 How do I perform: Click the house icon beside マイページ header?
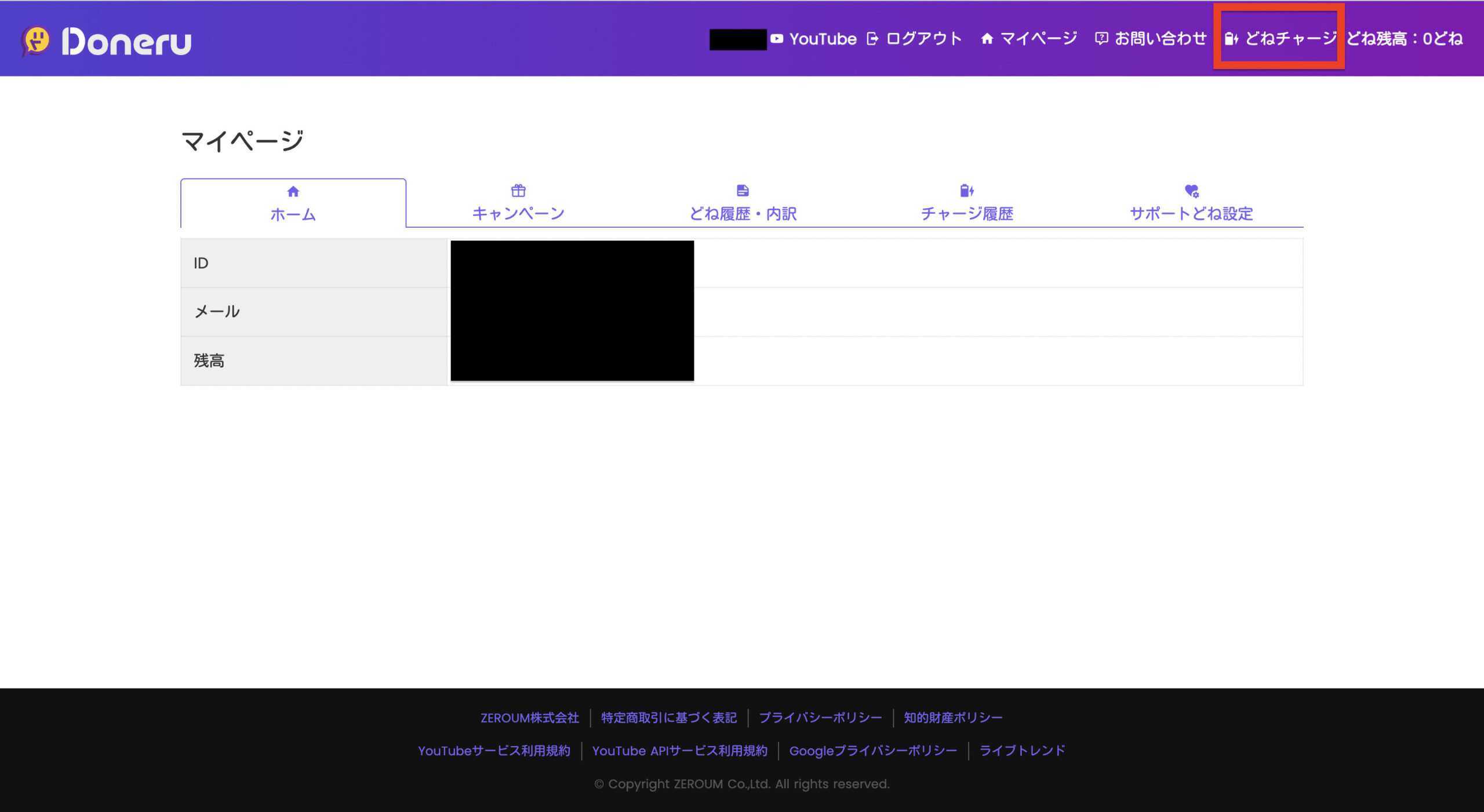(987, 39)
